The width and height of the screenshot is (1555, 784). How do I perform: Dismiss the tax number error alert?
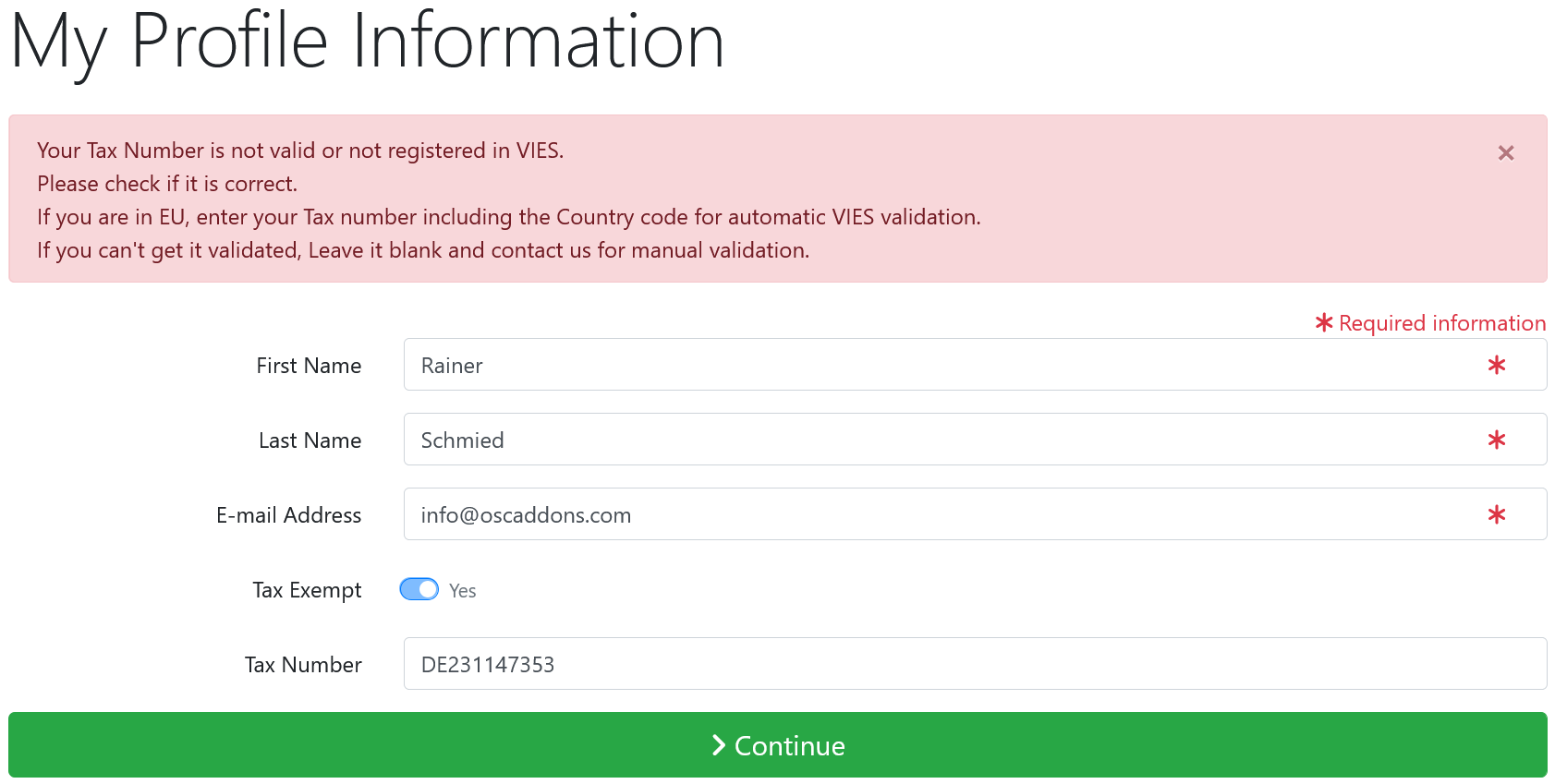point(1506,153)
